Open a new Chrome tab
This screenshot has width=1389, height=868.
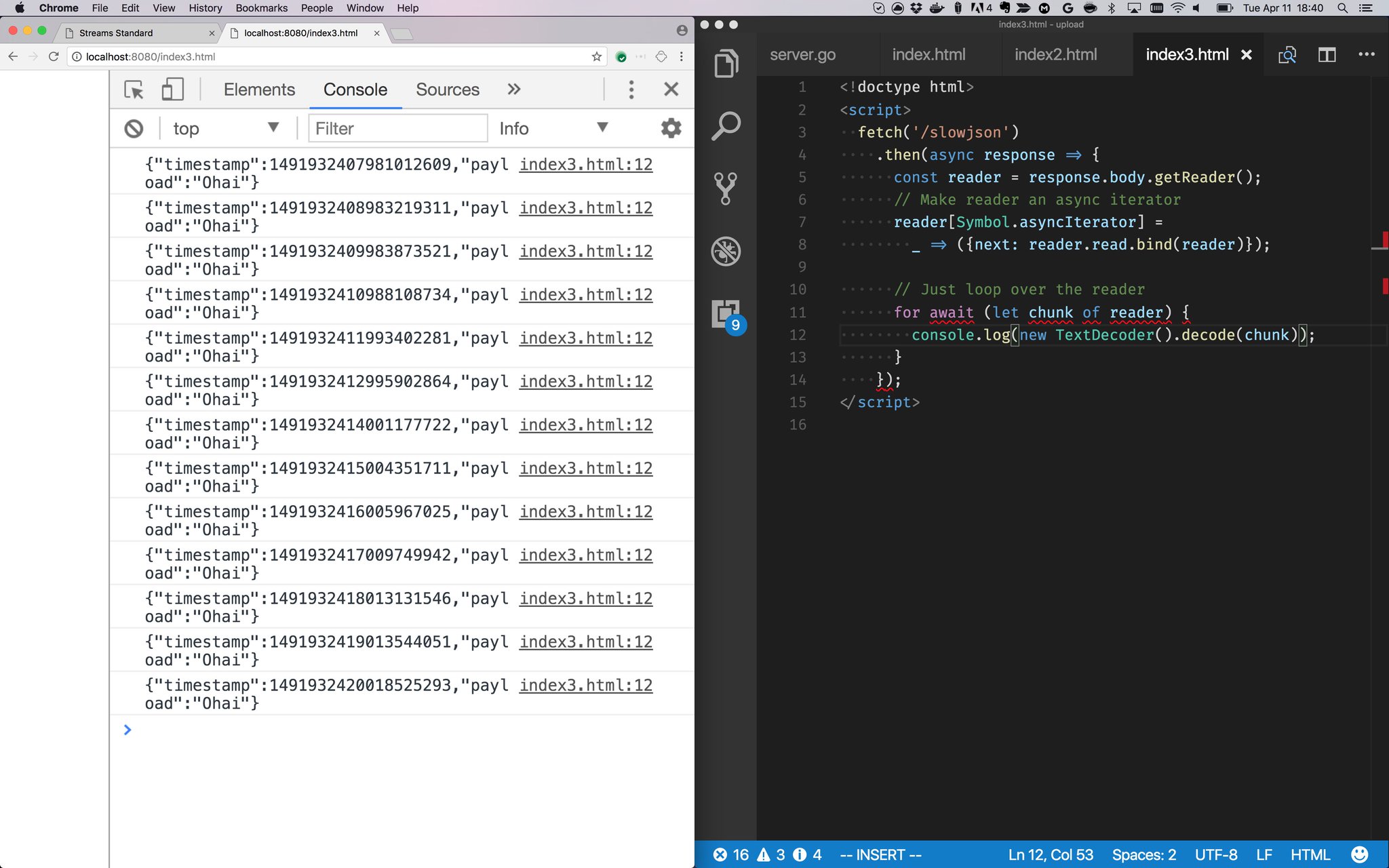tap(402, 34)
